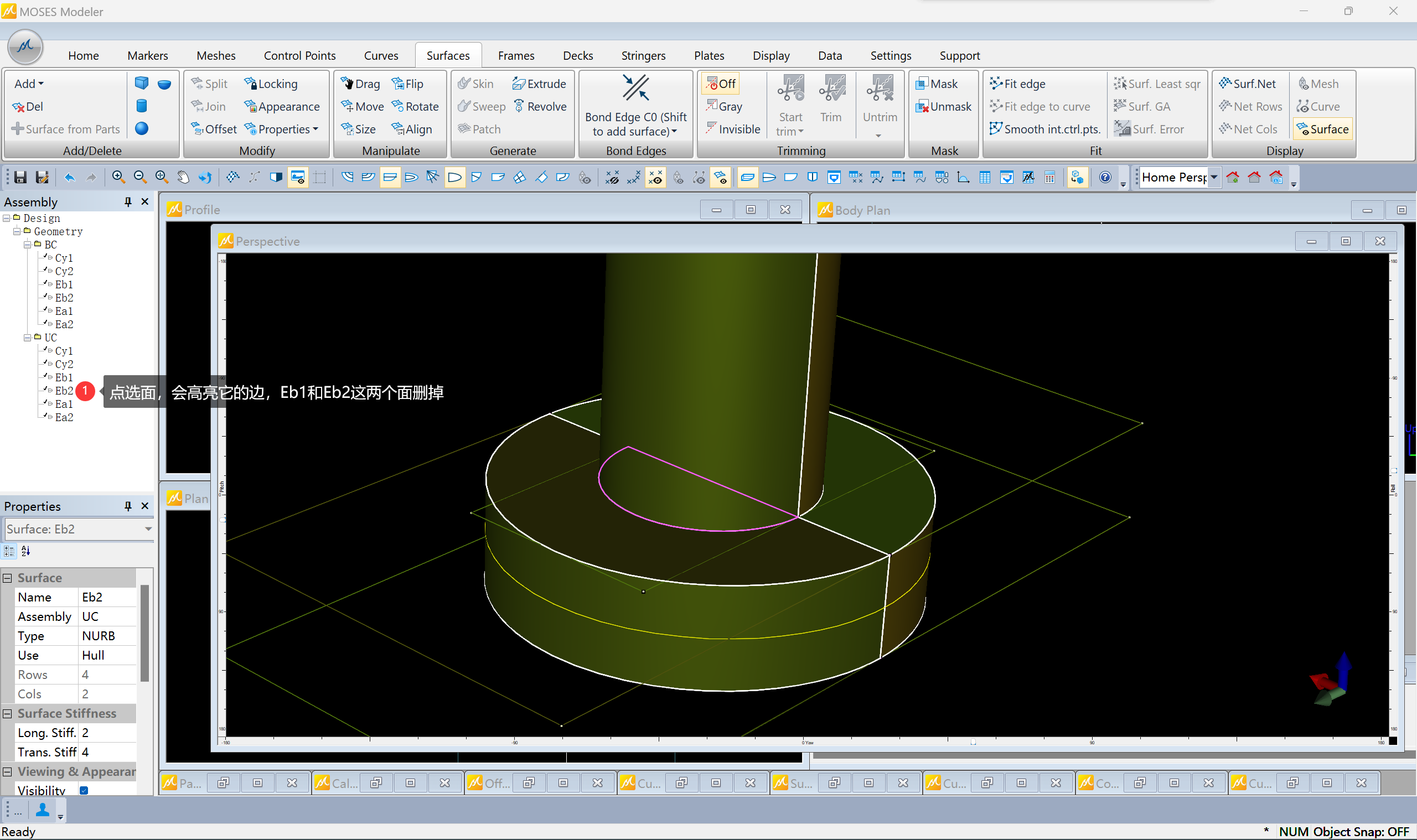Toggle the Visibility checkbox in Properties
This screenshot has height=840, width=1417.
click(x=84, y=790)
